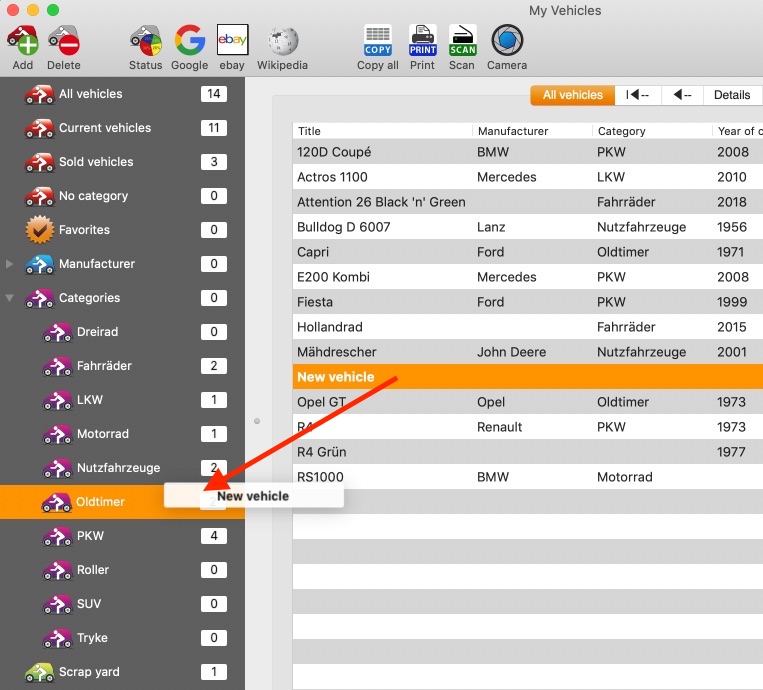Click the 1956 year cell
This screenshot has width=763, height=690.
(731, 227)
